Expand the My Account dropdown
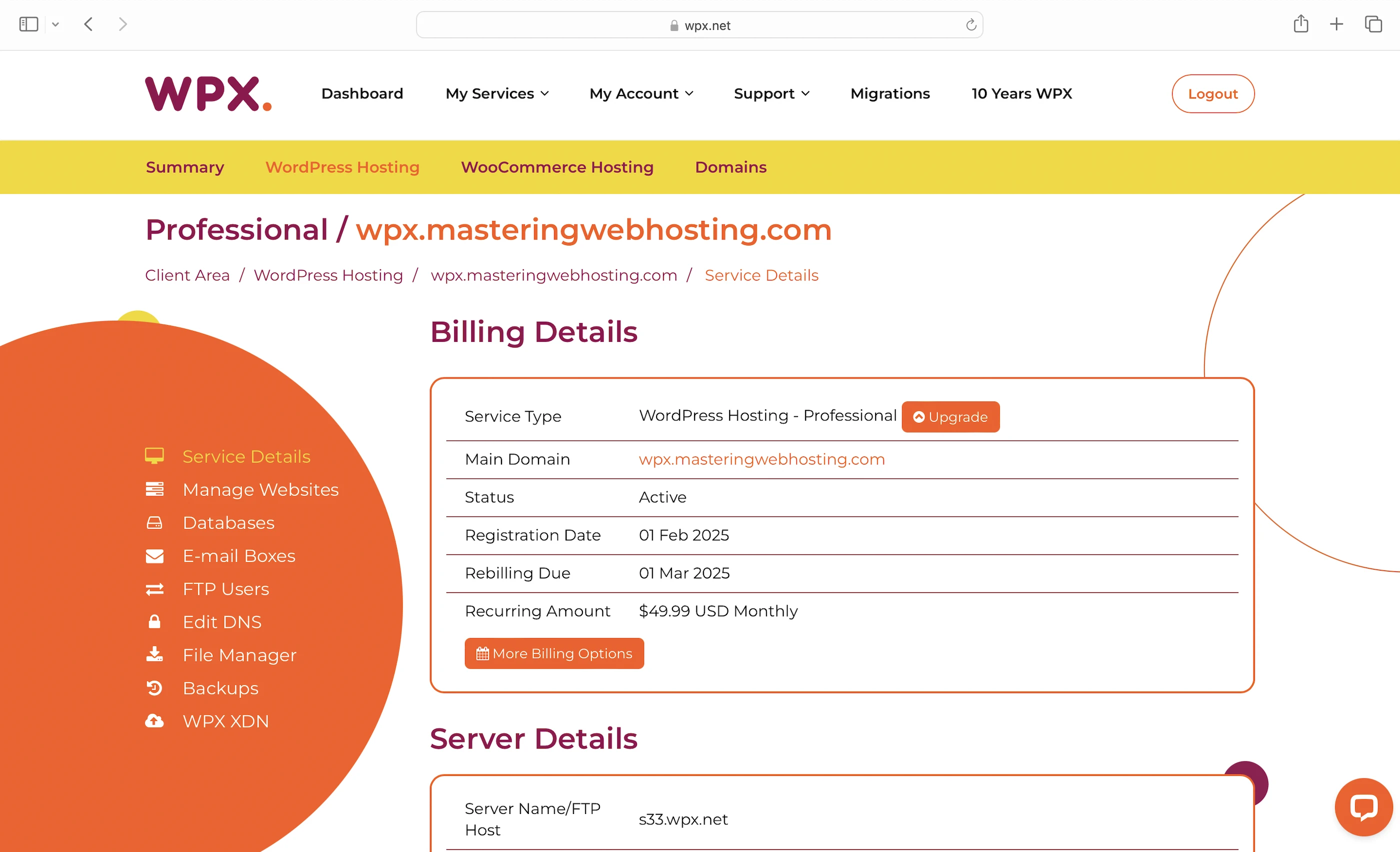Image resolution: width=1400 pixels, height=852 pixels. (x=641, y=93)
